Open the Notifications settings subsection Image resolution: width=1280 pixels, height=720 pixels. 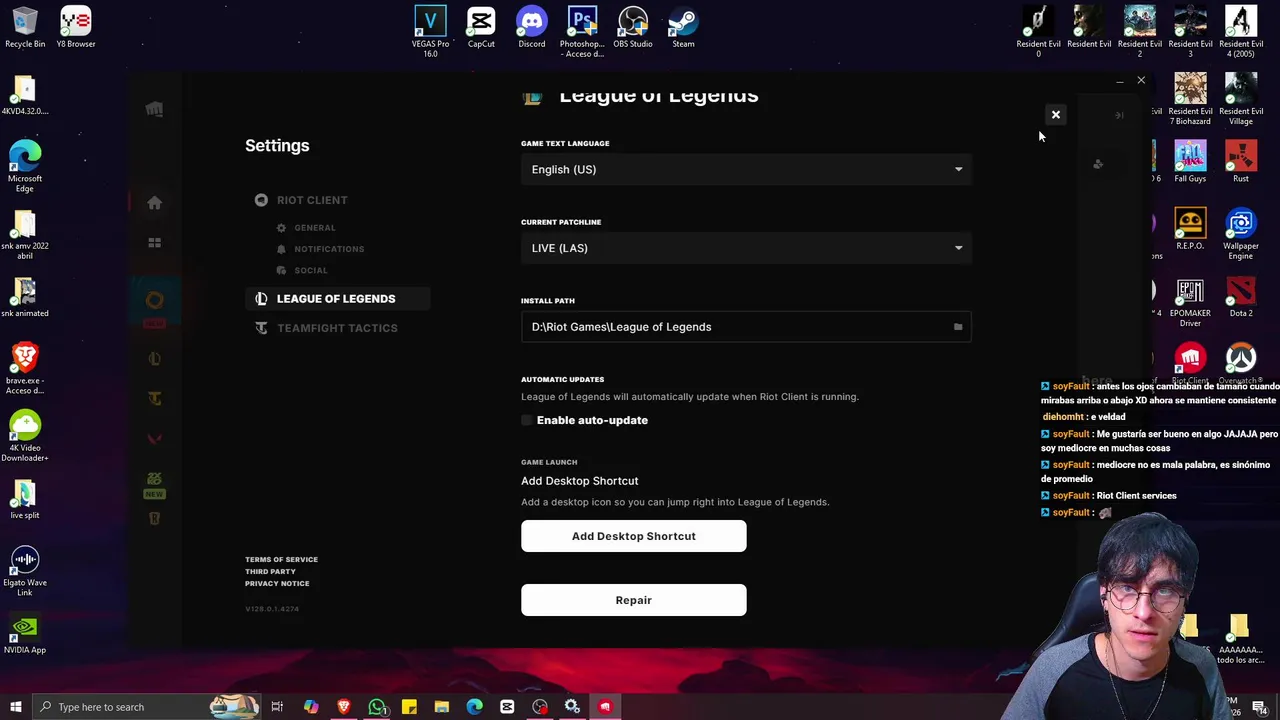[x=321, y=249]
